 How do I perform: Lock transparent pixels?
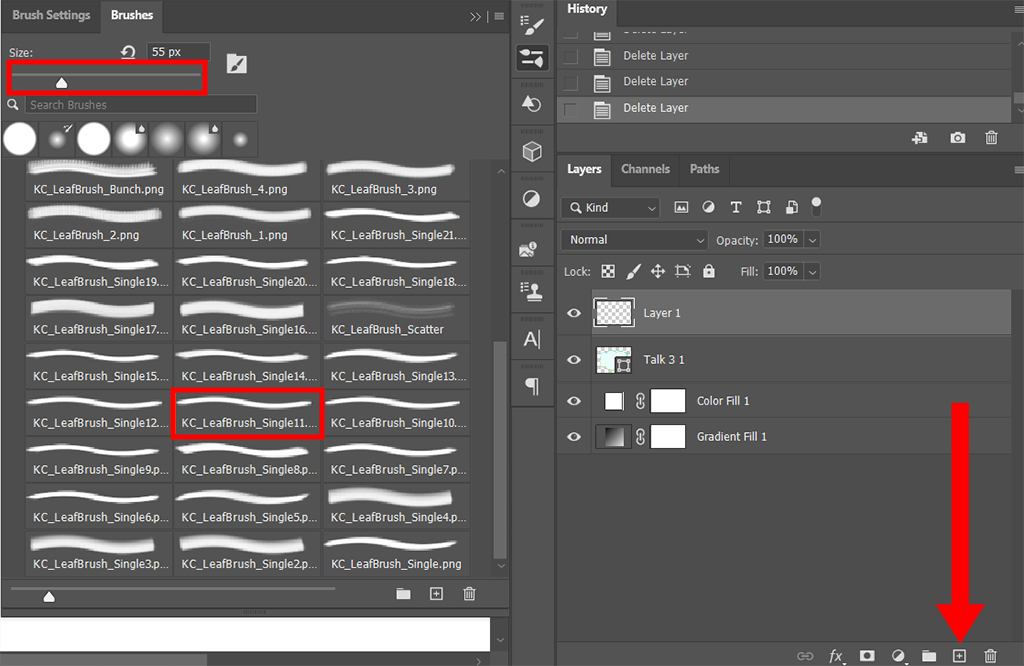coord(608,272)
